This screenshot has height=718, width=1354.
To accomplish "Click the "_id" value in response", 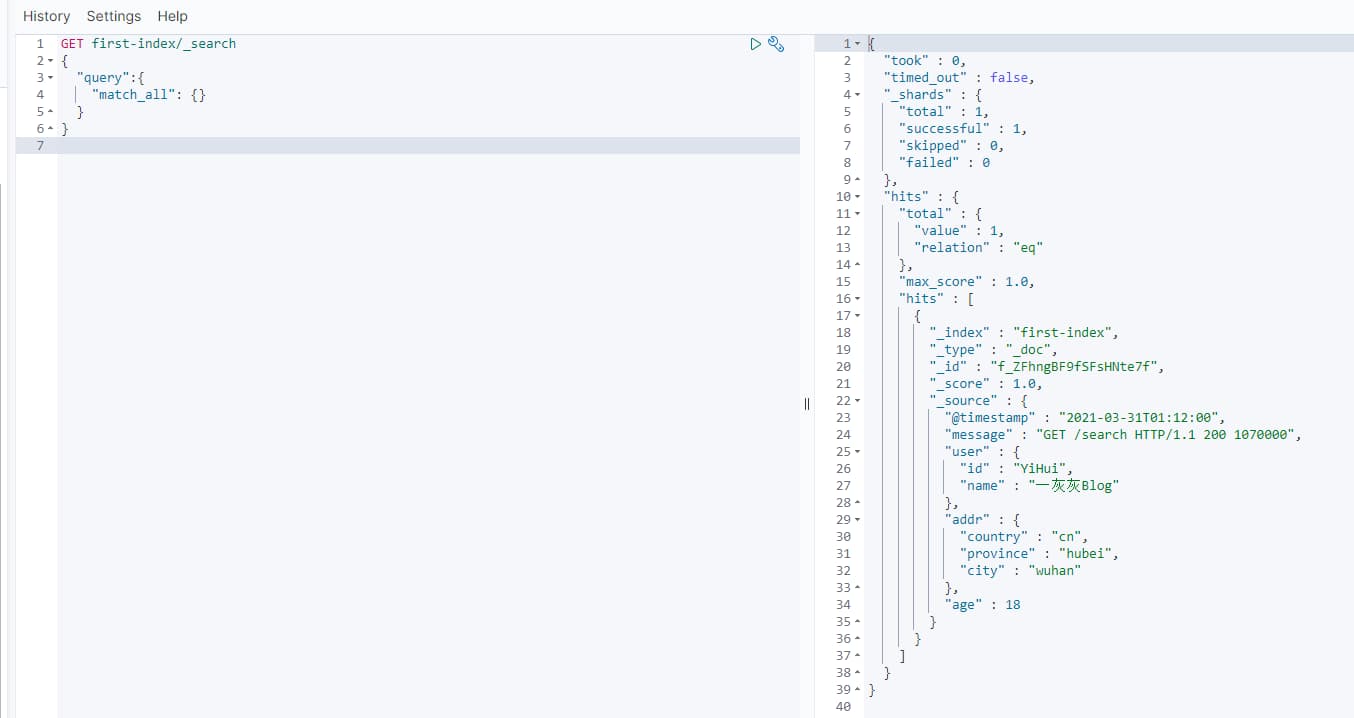I will (1076, 367).
